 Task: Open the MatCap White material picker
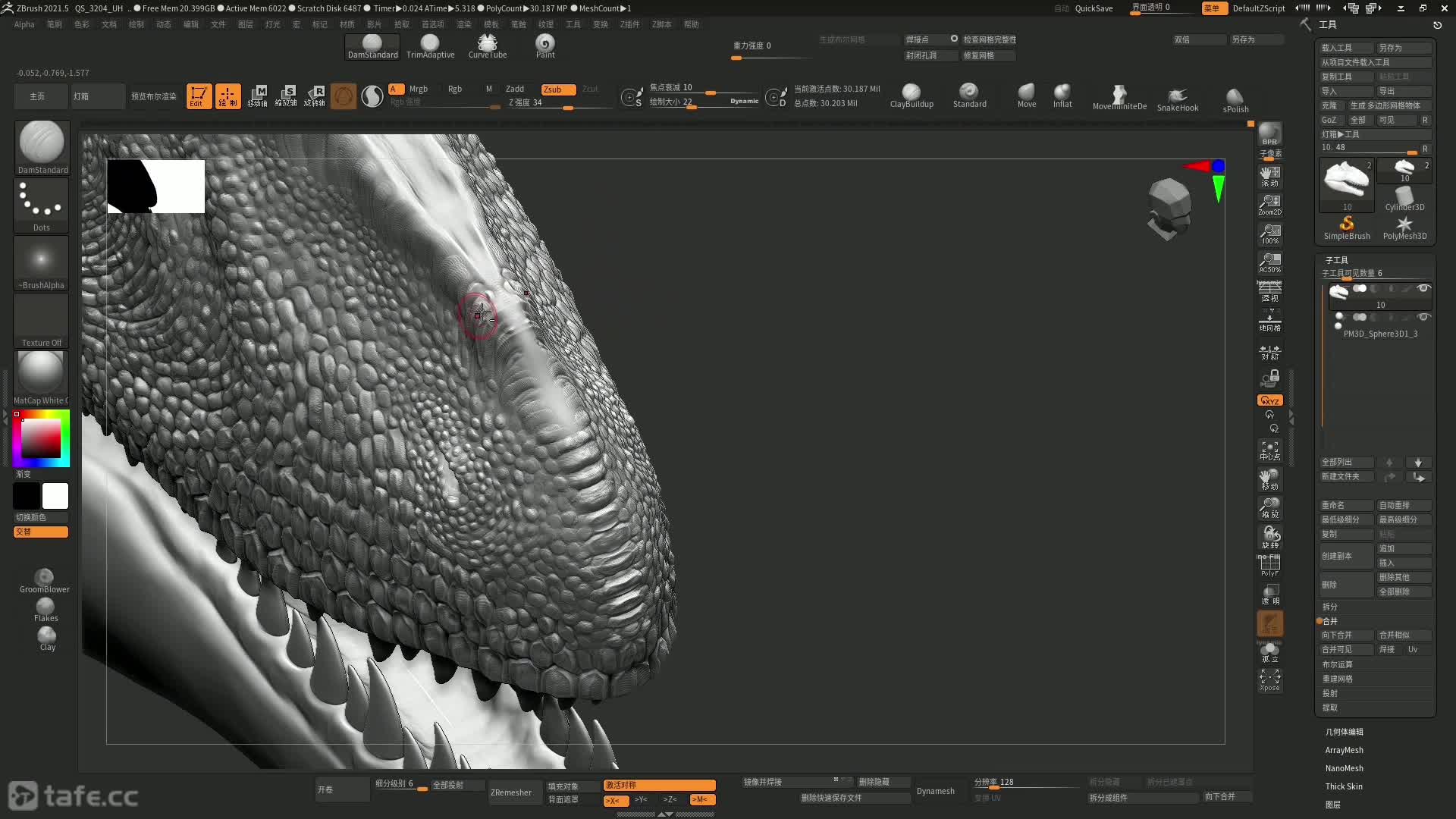pyautogui.click(x=41, y=378)
